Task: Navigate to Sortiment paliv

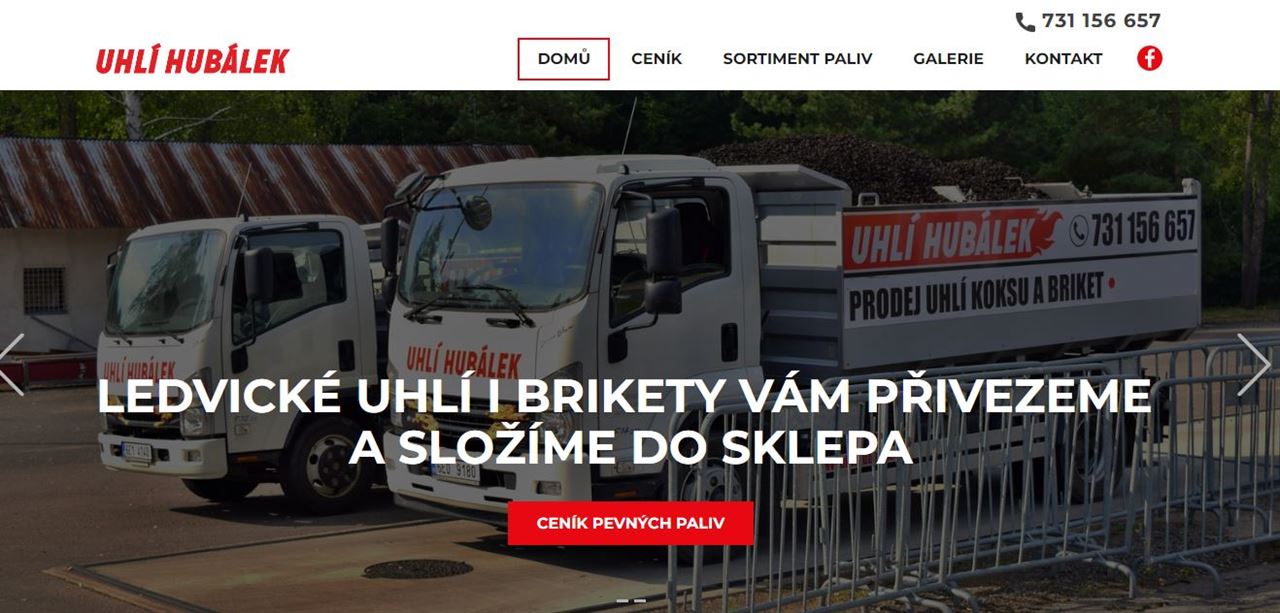Action: 797,59
